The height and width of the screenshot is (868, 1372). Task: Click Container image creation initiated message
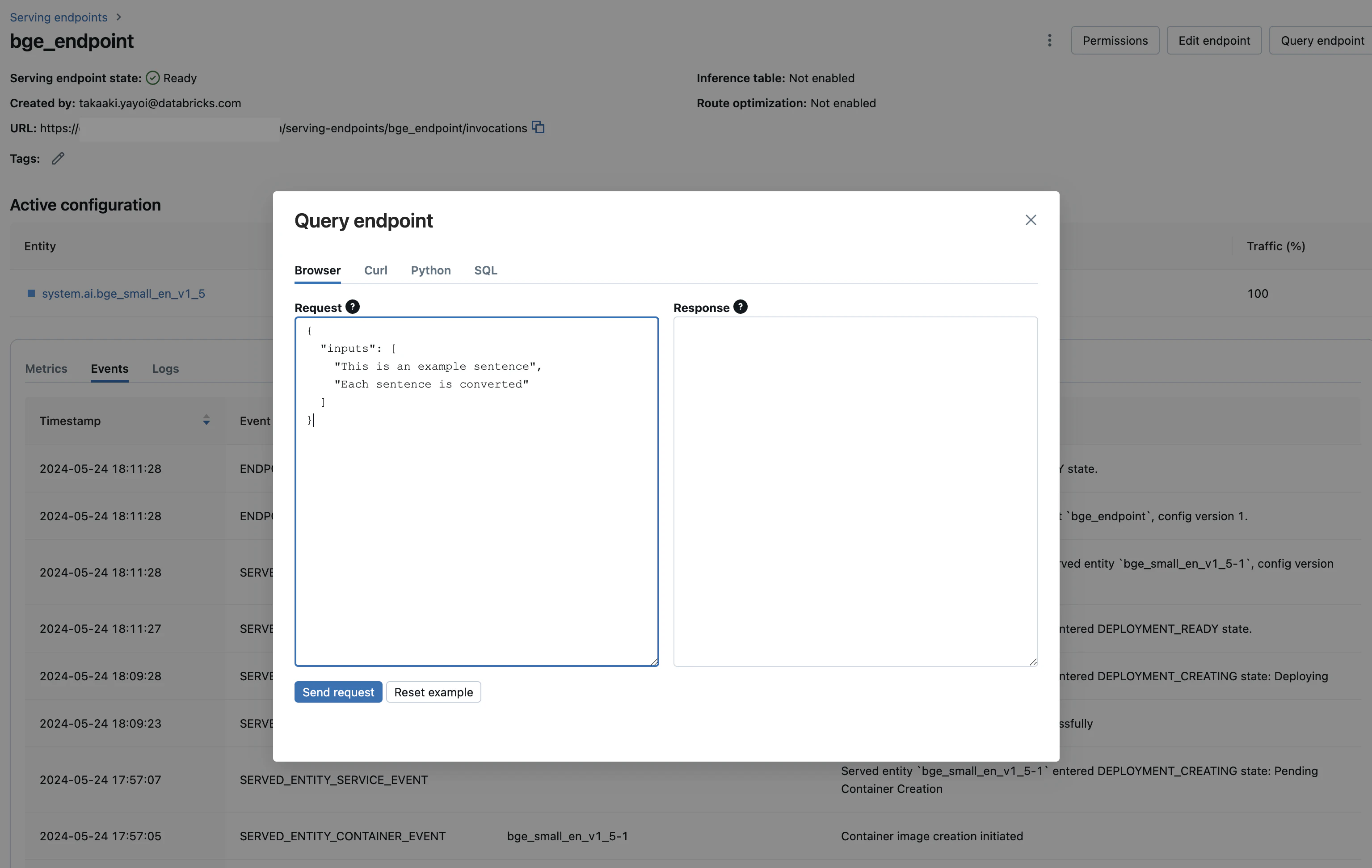[932, 836]
